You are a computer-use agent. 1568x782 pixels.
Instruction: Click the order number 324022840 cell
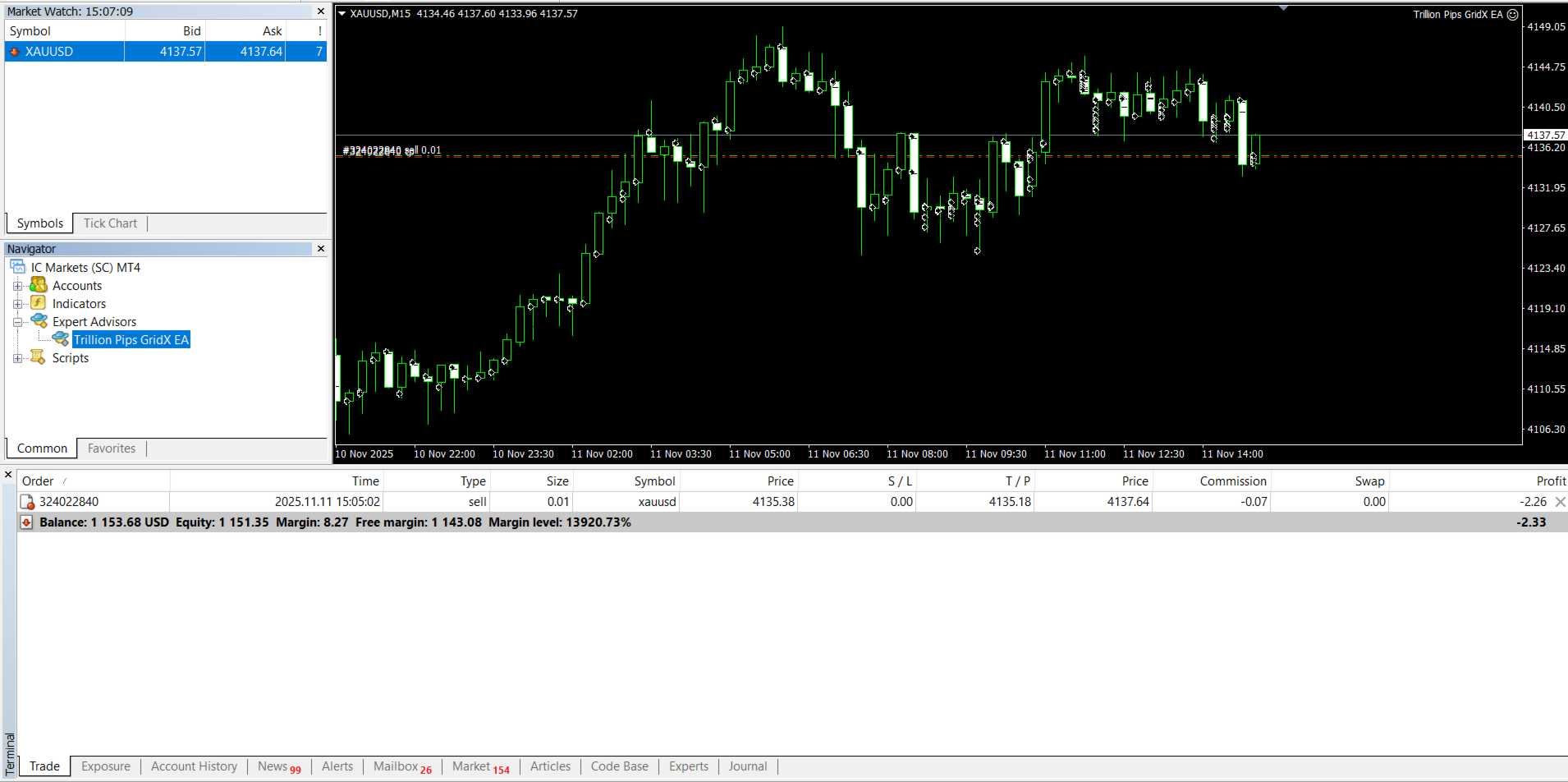click(69, 502)
